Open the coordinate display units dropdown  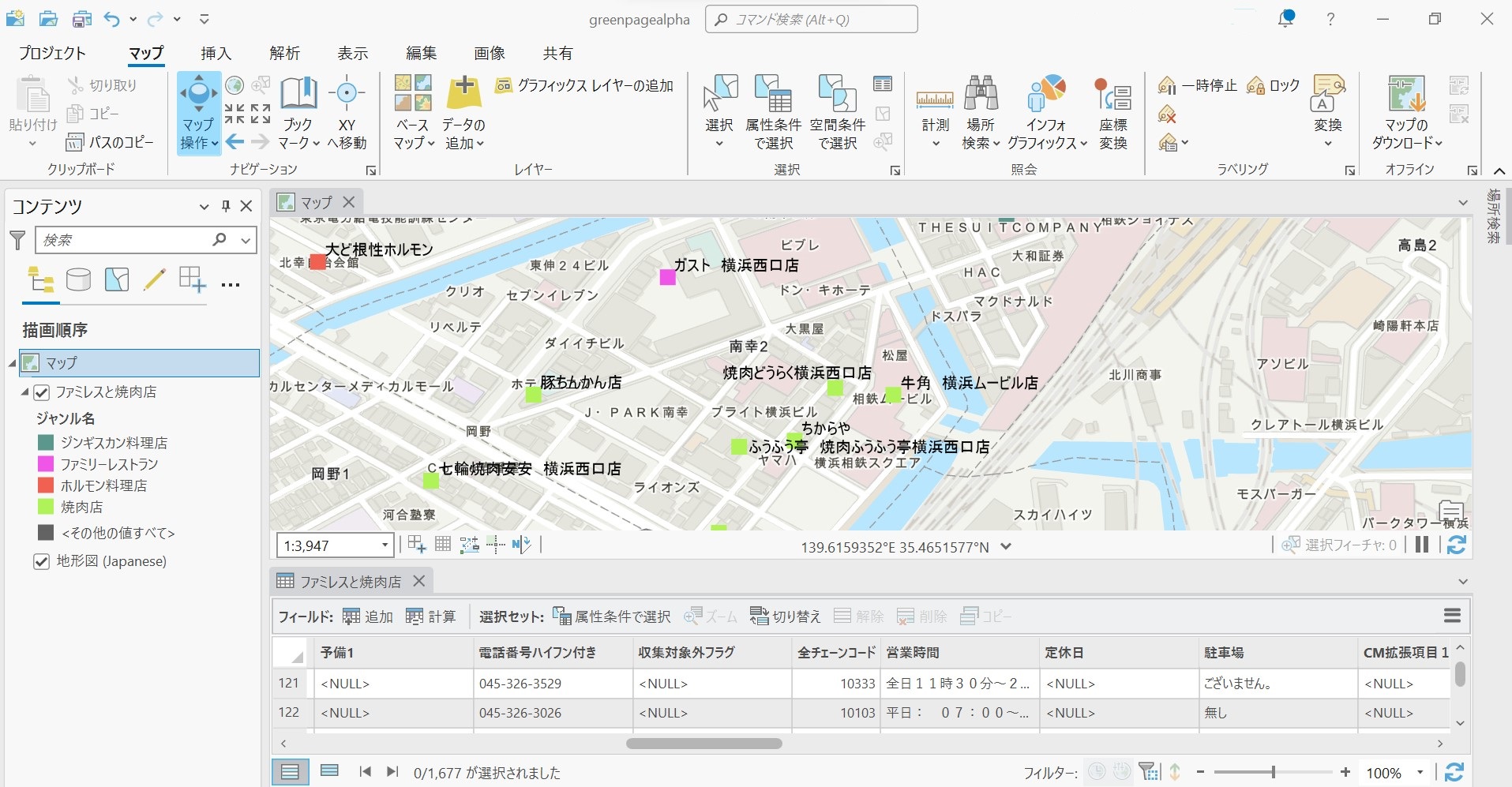click(1006, 546)
